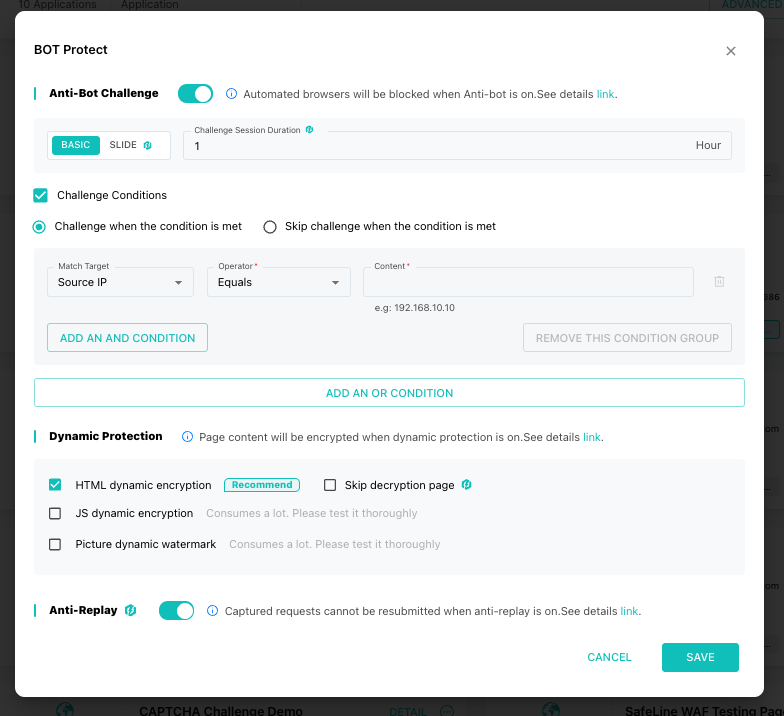Select the BASIC challenge tab
The height and width of the screenshot is (716, 784).
coord(76,145)
